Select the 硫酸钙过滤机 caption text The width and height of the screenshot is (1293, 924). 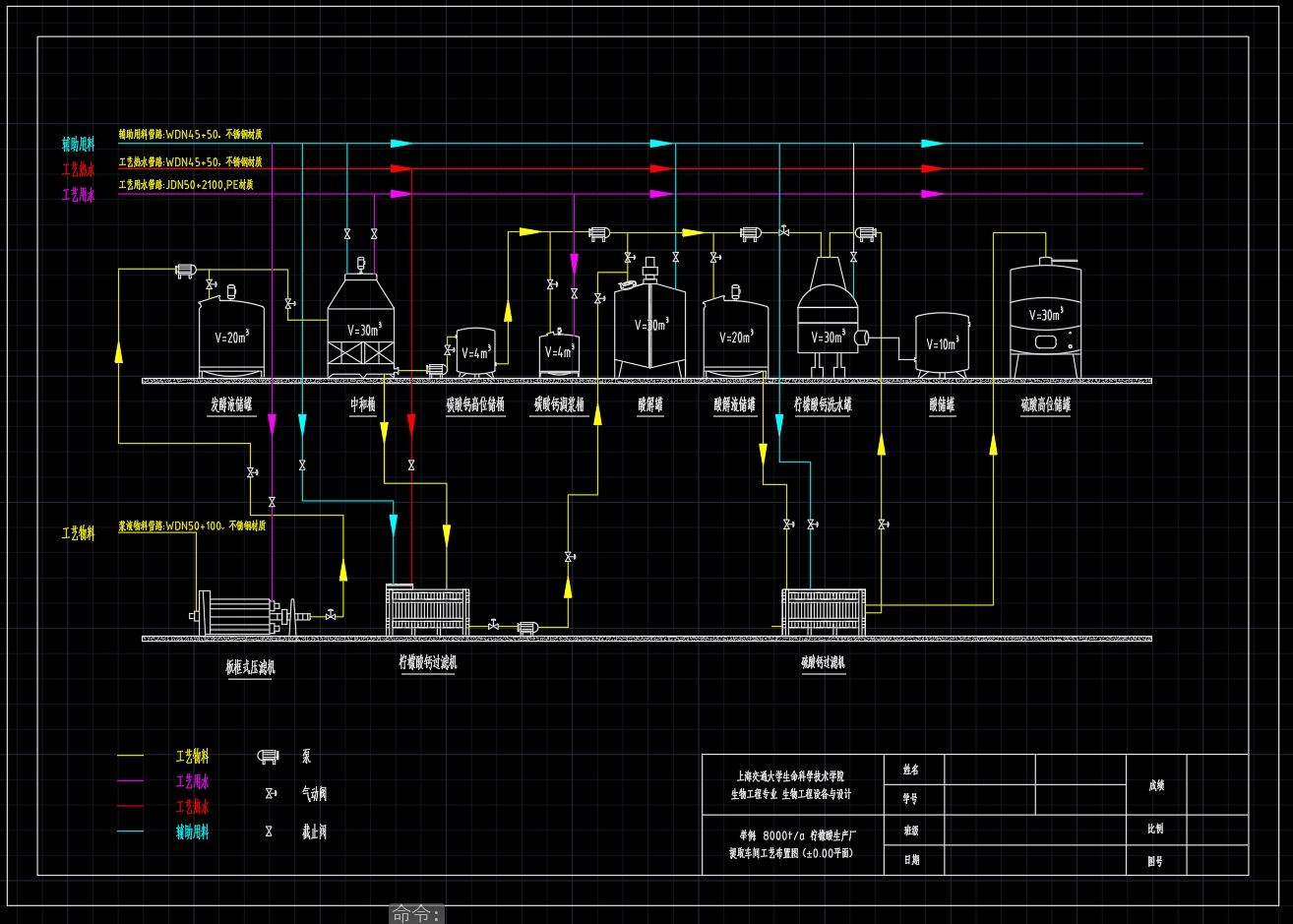(824, 663)
